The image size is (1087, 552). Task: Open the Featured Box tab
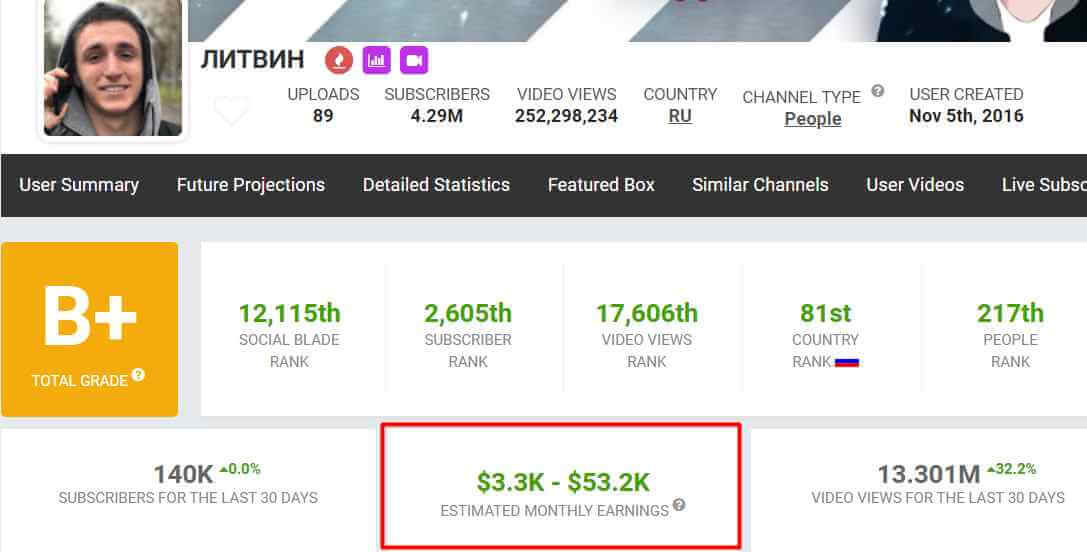(x=601, y=185)
